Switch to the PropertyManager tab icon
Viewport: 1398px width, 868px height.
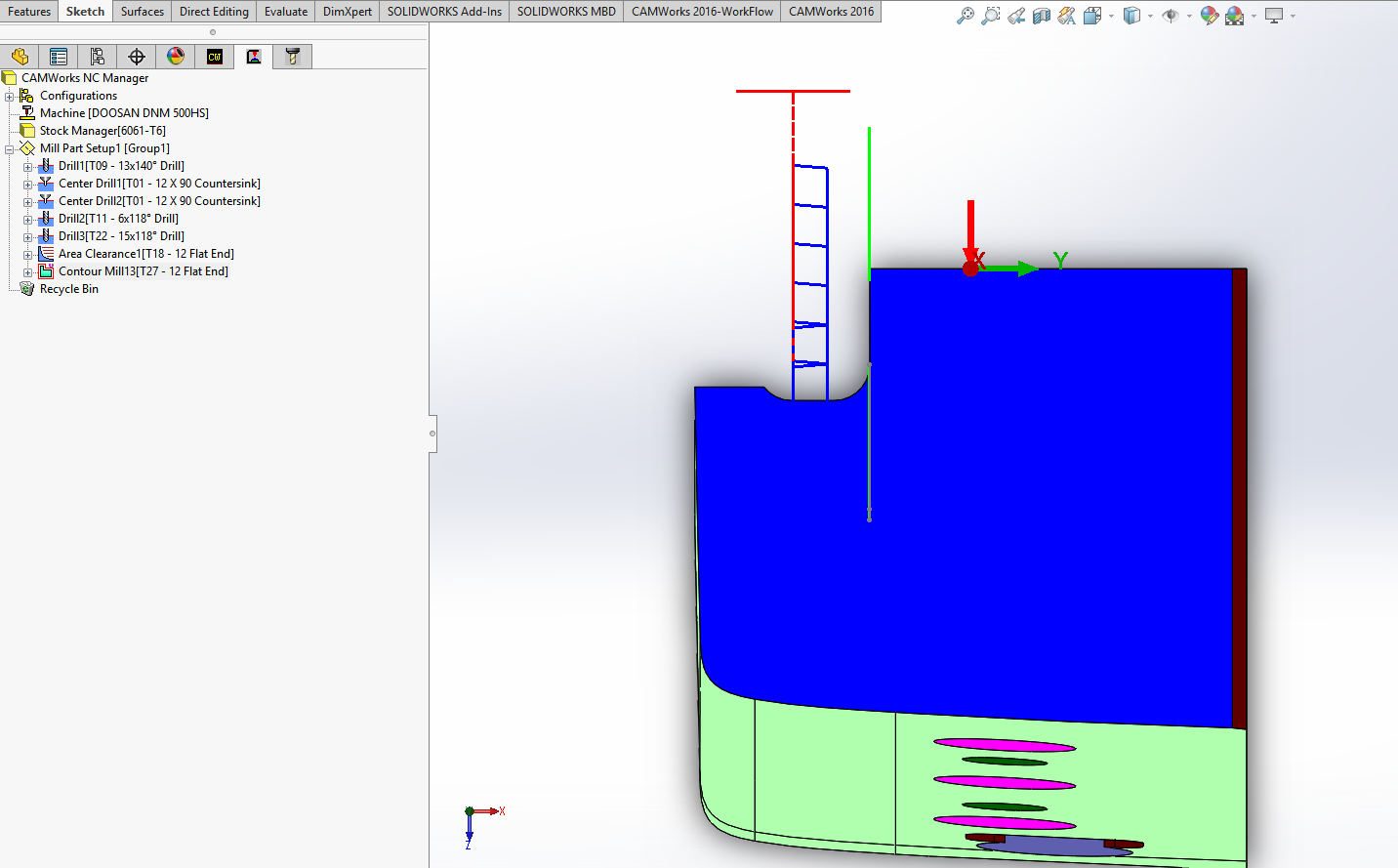(x=59, y=57)
